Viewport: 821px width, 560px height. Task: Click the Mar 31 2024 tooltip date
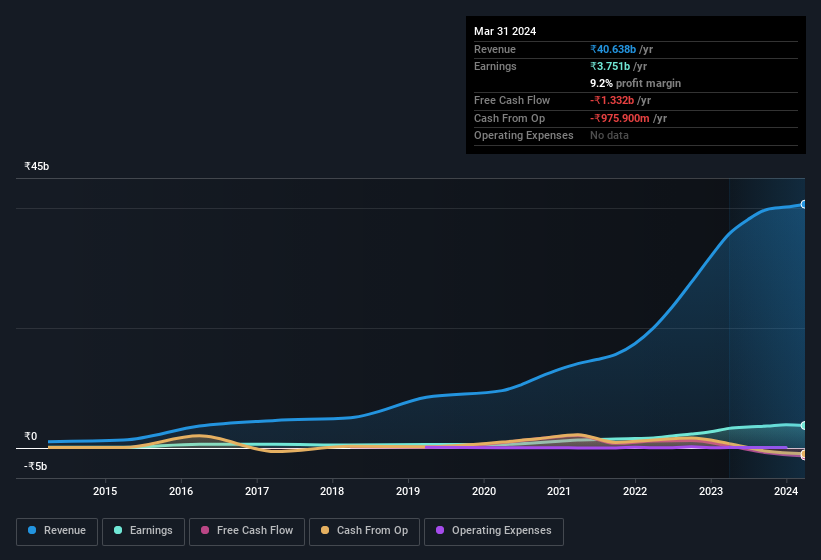[505, 31]
